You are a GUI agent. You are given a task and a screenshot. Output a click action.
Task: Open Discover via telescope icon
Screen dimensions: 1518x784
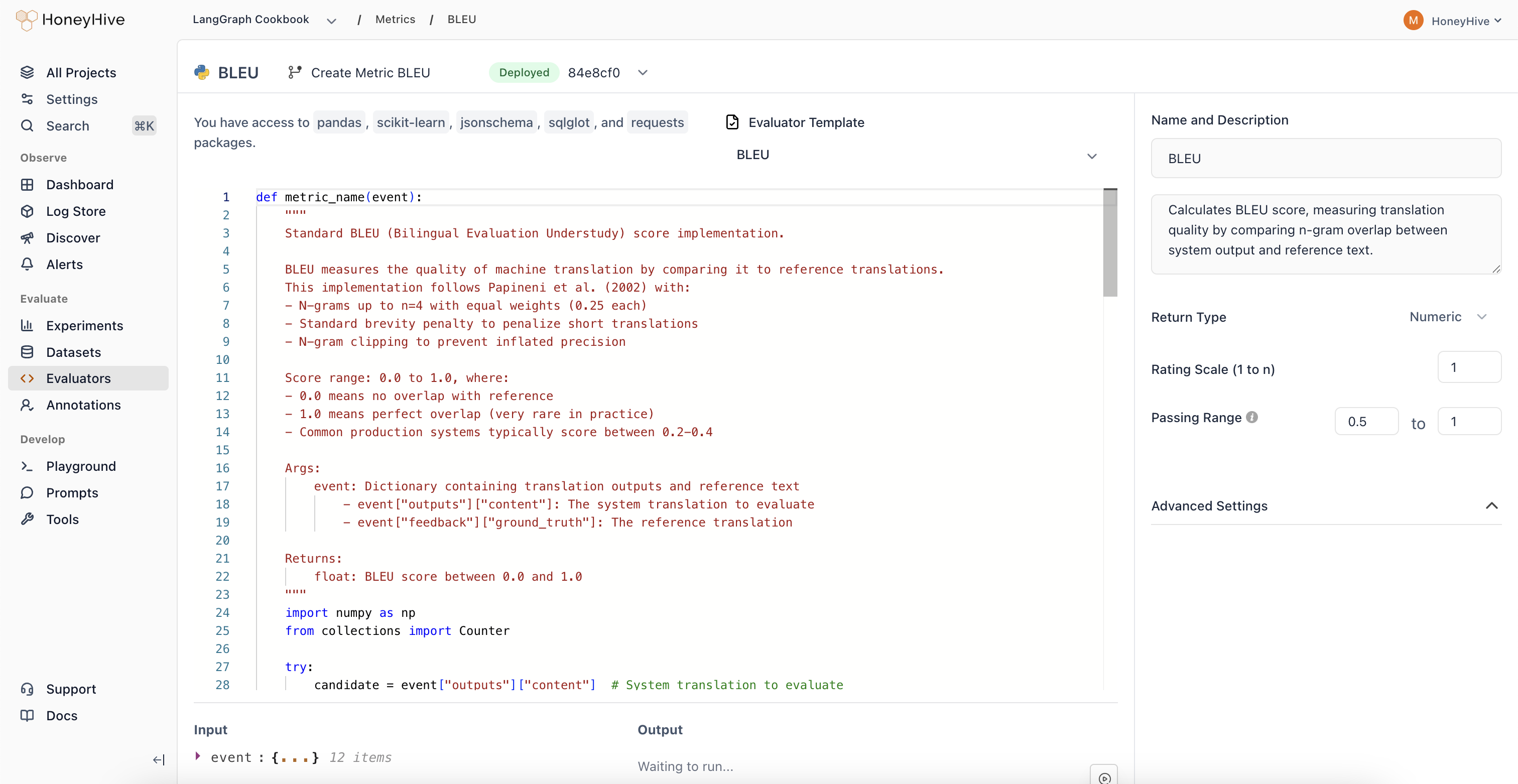[27, 238]
